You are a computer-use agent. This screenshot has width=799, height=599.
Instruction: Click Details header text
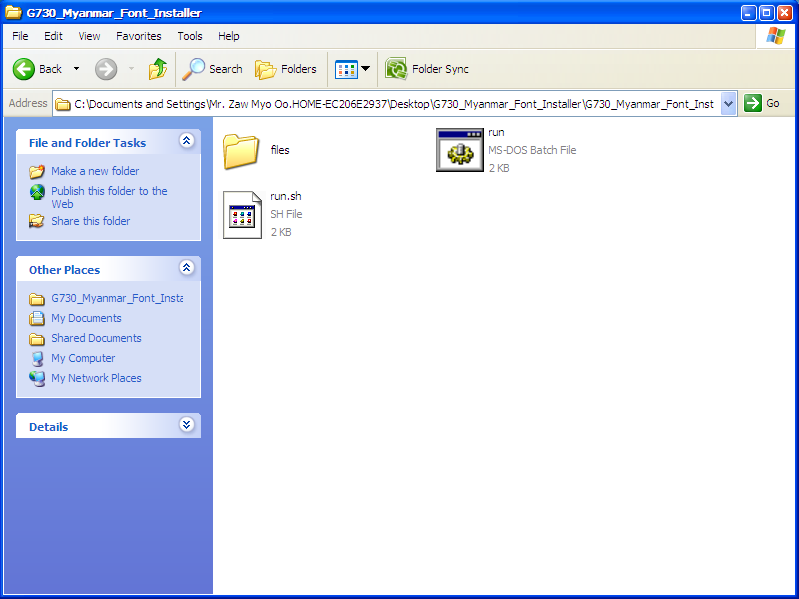point(48,427)
